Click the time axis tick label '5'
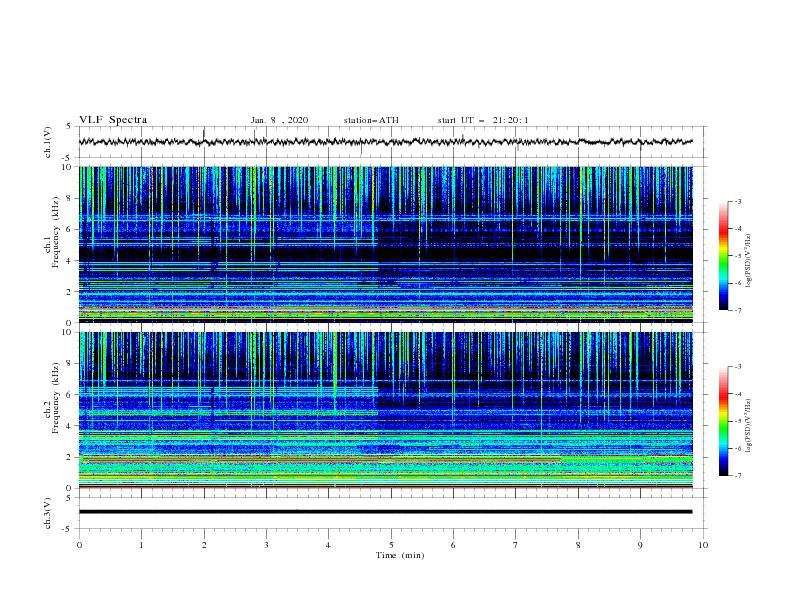The width and height of the screenshot is (792, 612). tap(391, 545)
